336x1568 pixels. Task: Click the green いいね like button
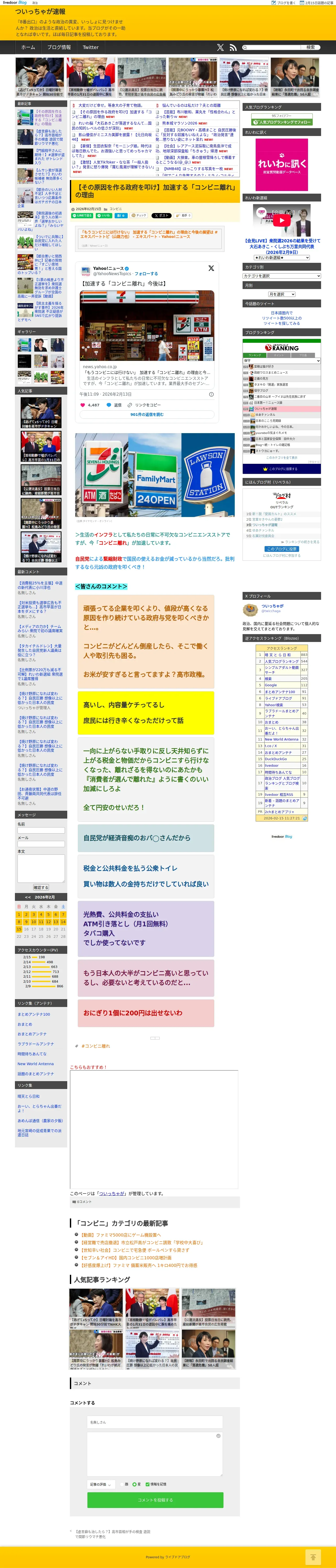[x=104, y=215]
